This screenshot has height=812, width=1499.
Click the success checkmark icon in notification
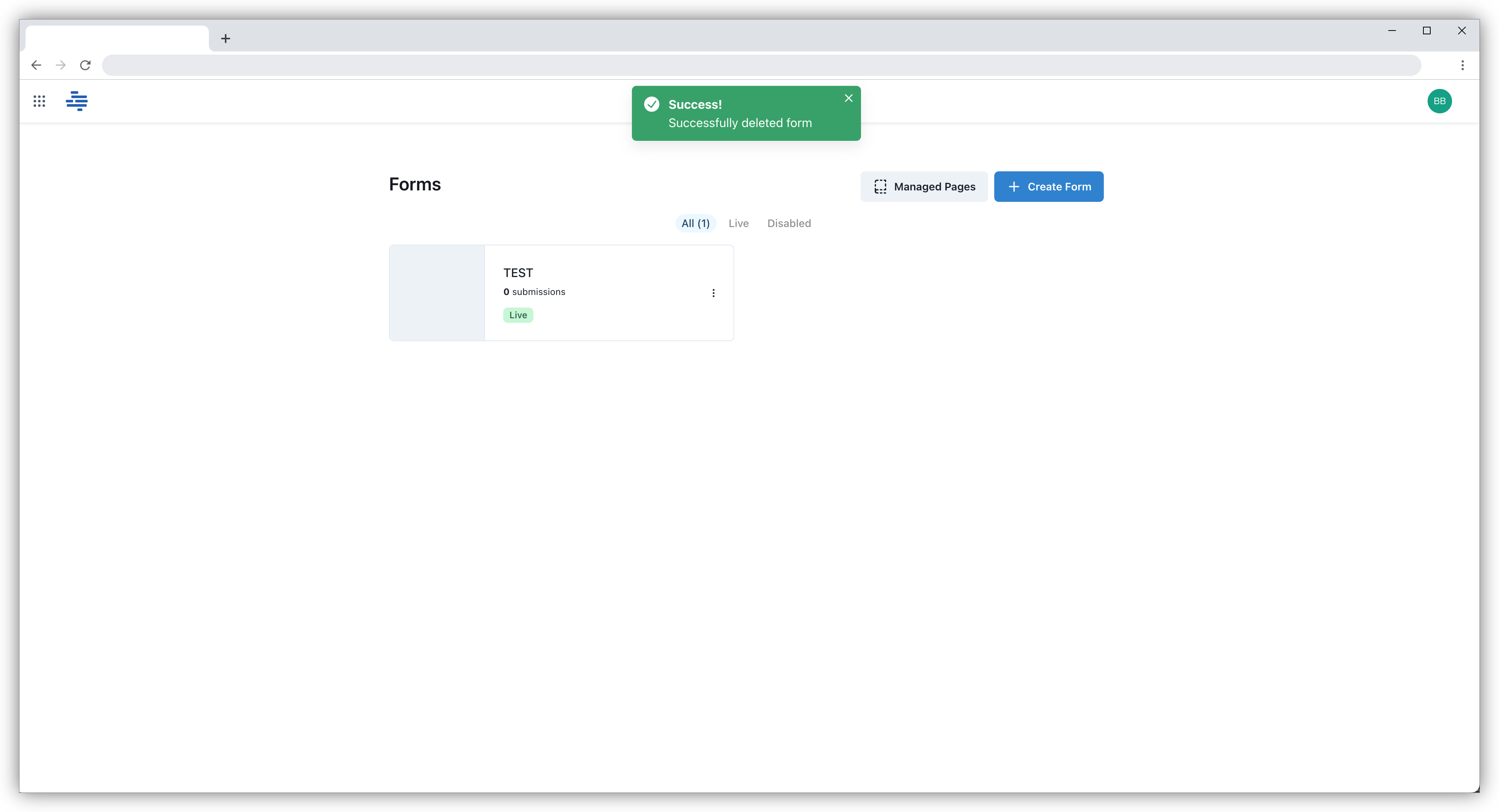pyautogui.click(x=651, y=104)
